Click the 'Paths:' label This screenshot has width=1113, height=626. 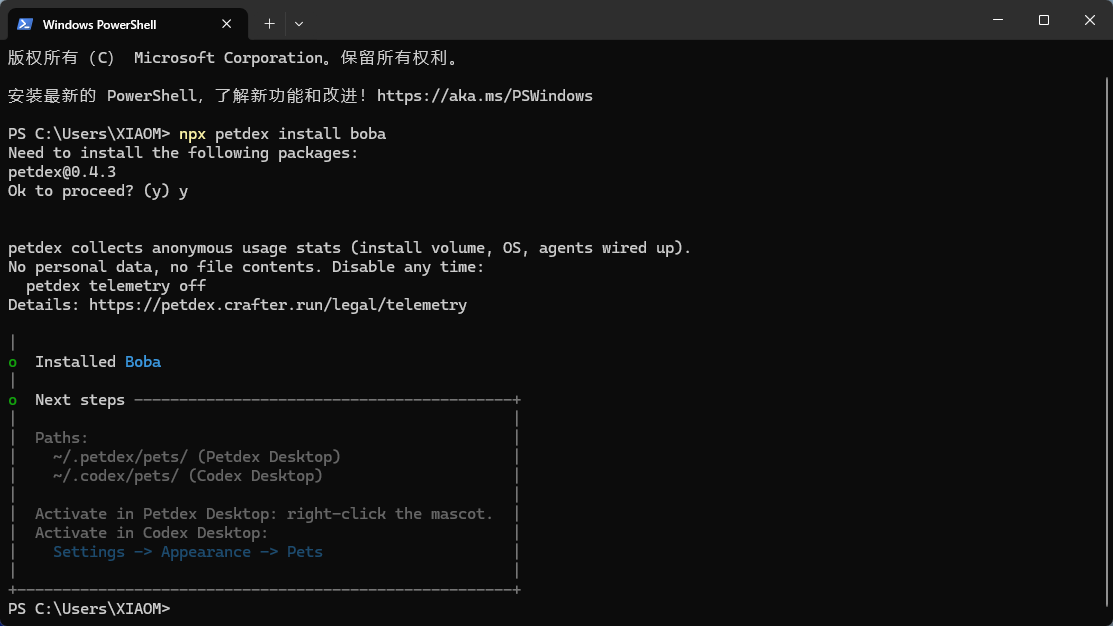(62, 438)
